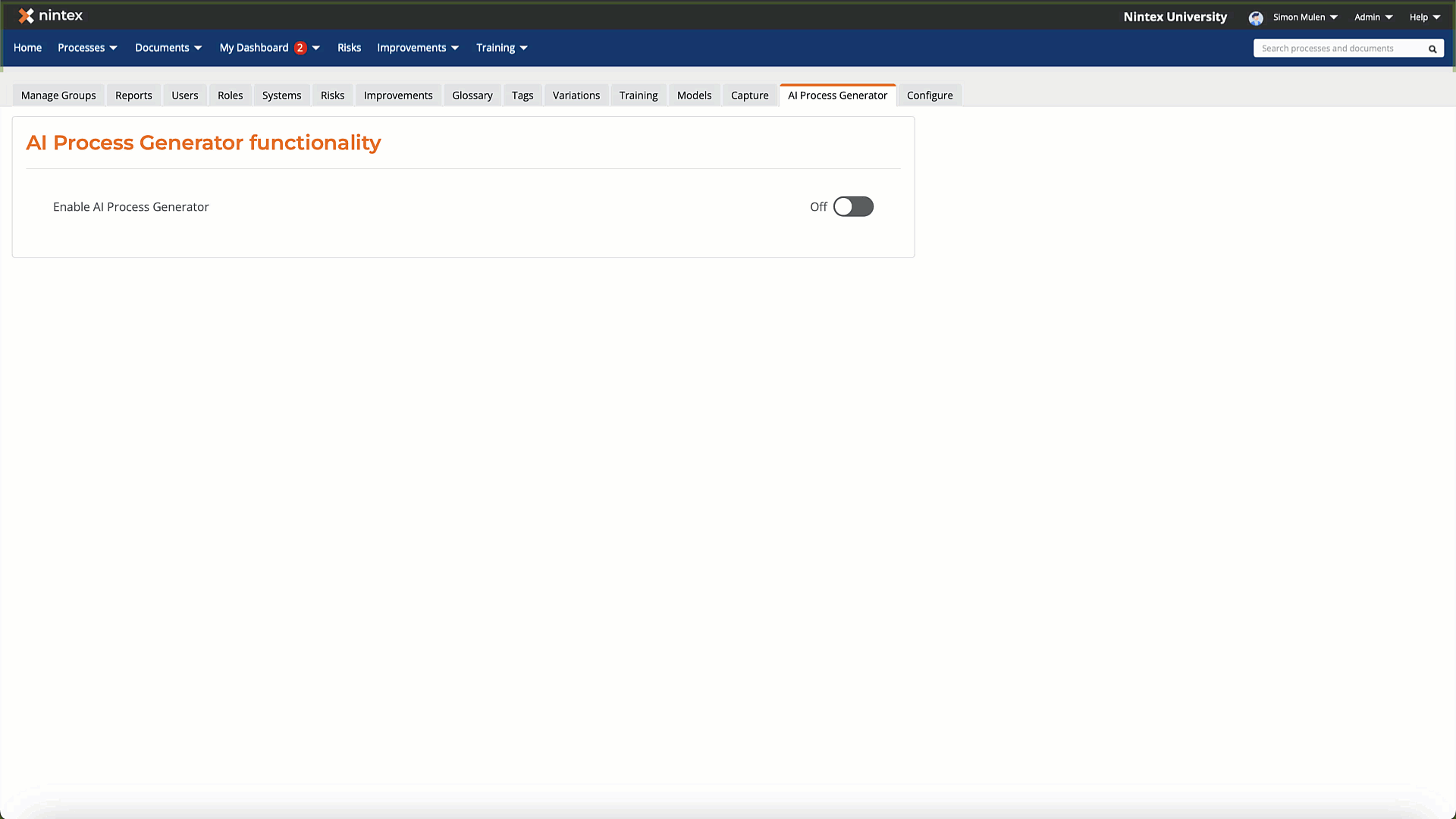The height and width of the screenshot is (819, 1456).
Task: Open the Help dropdown
Action: pos(1425,17)
